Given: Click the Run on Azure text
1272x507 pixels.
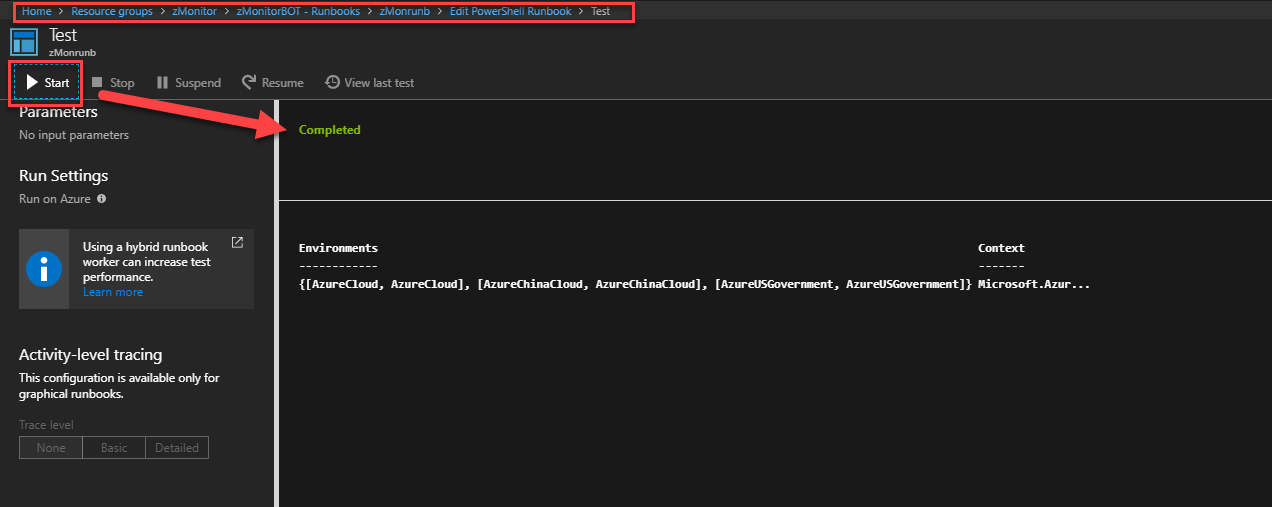Looking at the screenshot, I should pos(55,199).
